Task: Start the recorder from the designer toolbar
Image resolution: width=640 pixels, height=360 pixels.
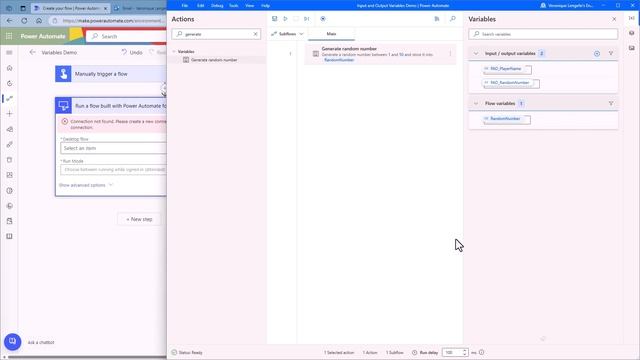Action: 323,19
